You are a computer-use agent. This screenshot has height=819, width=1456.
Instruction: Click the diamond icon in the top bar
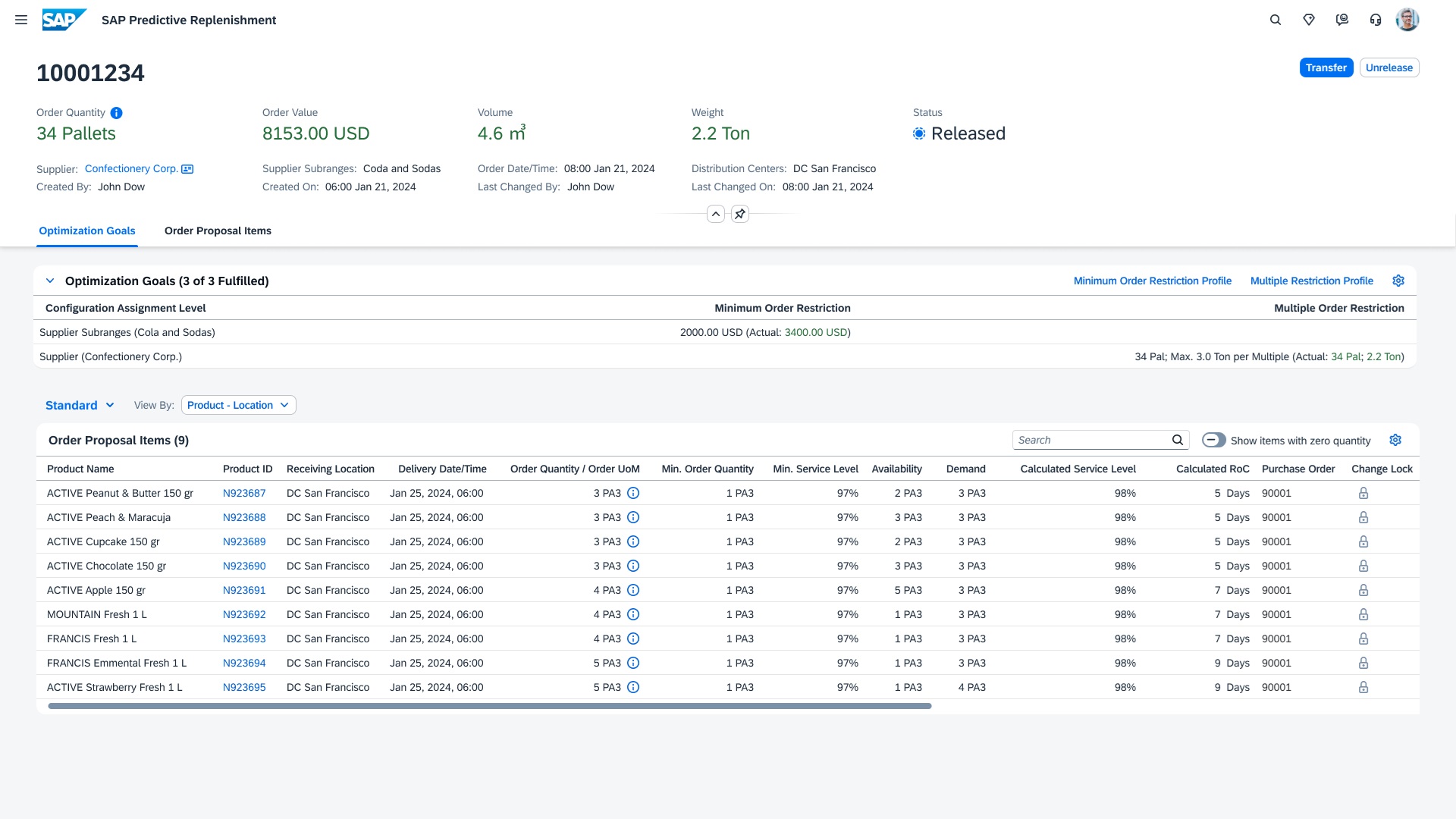click(1309, 20)
